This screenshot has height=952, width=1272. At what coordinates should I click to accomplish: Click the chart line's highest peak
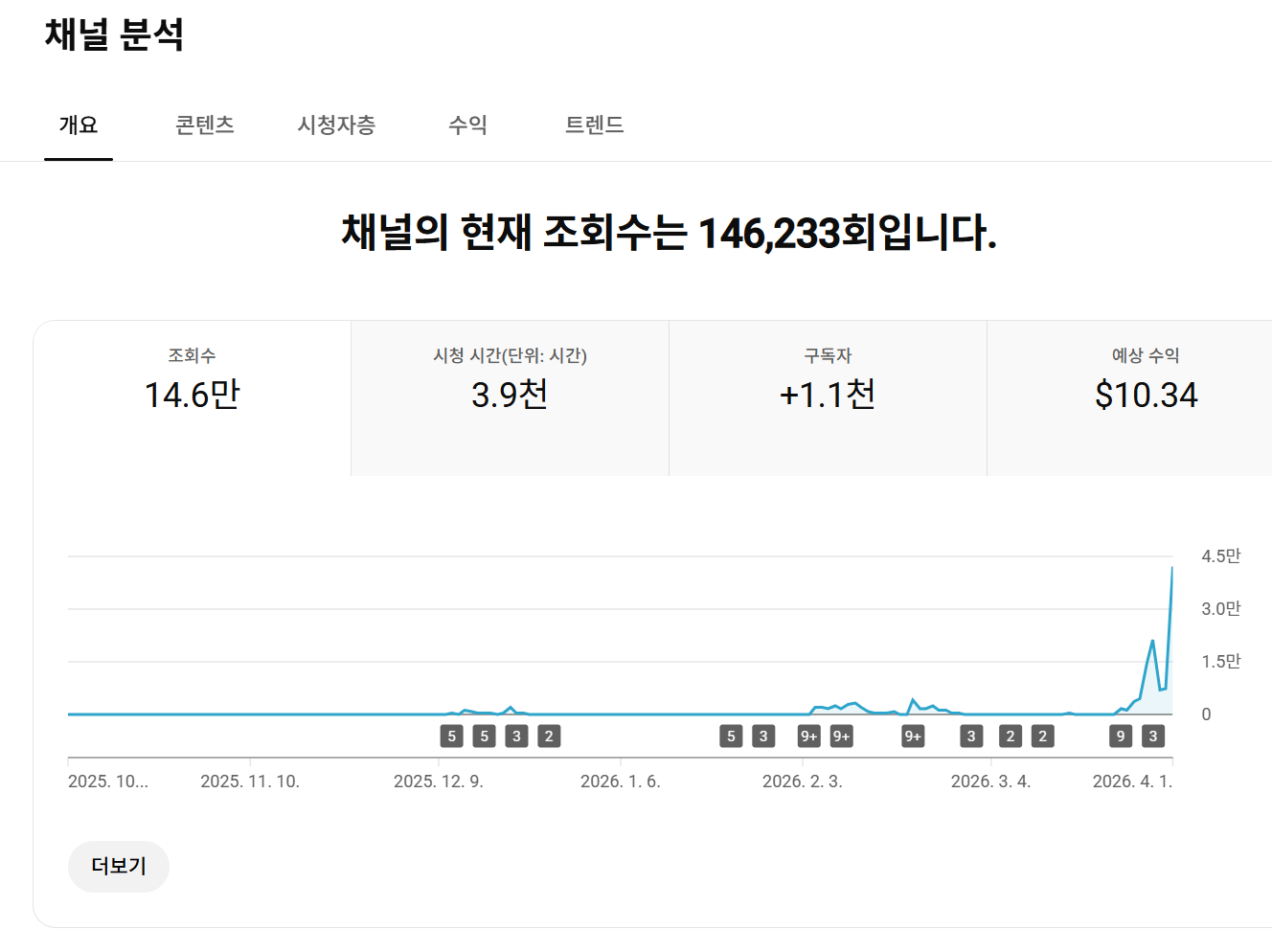click(x=1171, y=569)
